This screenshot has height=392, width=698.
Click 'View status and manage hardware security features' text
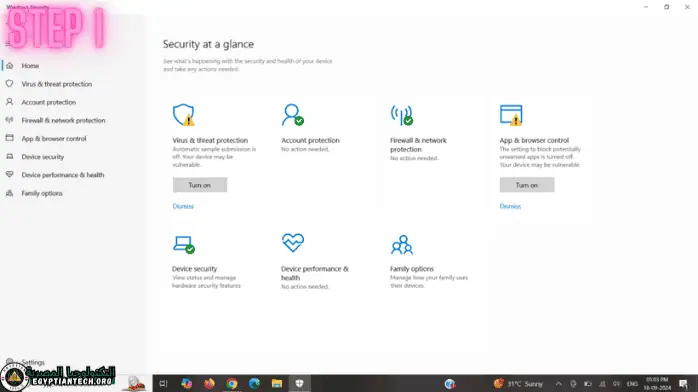click(x=207, y=282)
